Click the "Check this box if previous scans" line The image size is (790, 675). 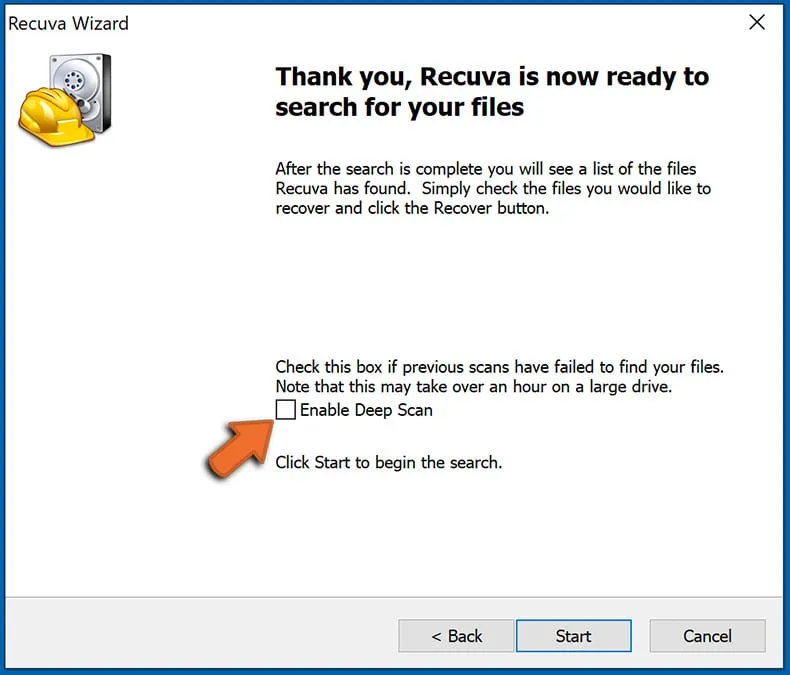(x=499, y=367)
